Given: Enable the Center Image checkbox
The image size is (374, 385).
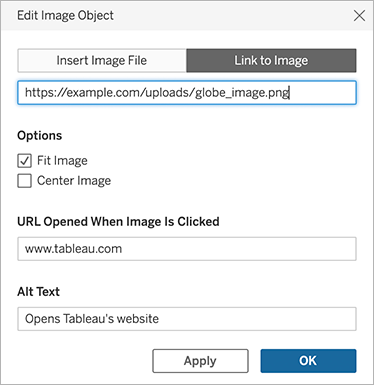Looking at the screenshot, I should 24,181.
